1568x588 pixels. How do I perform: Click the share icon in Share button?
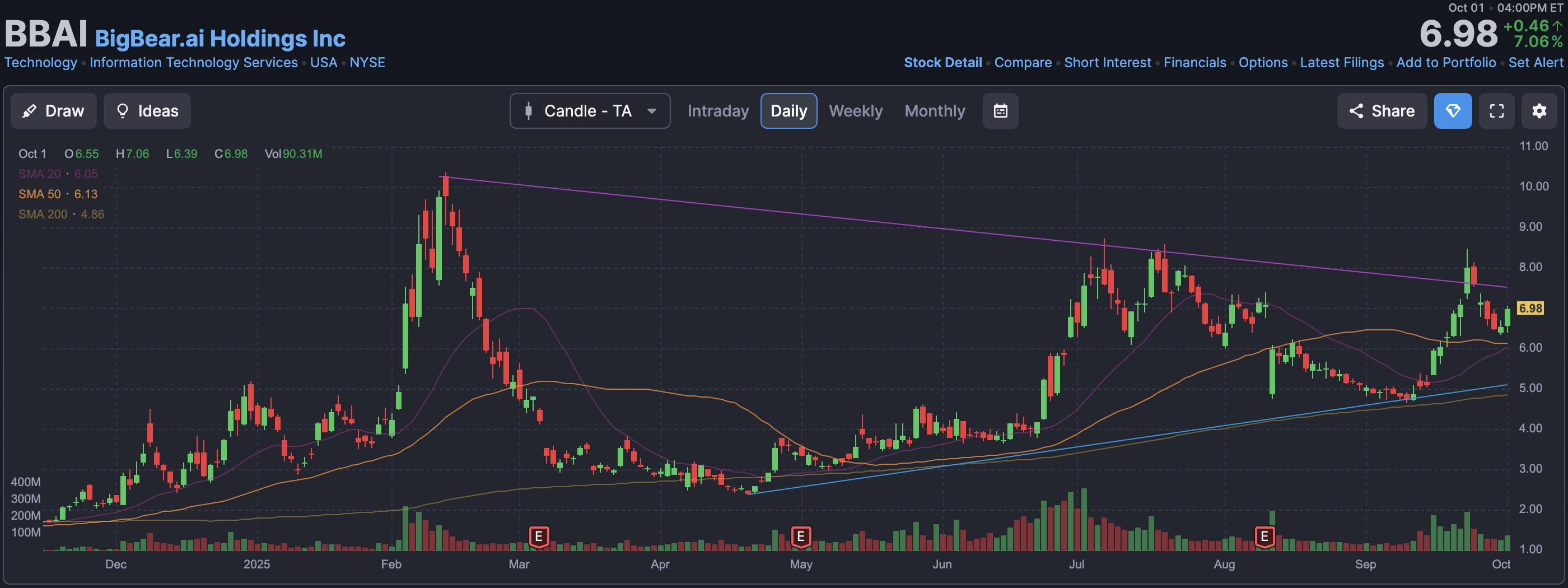[x=1356, y=111]
